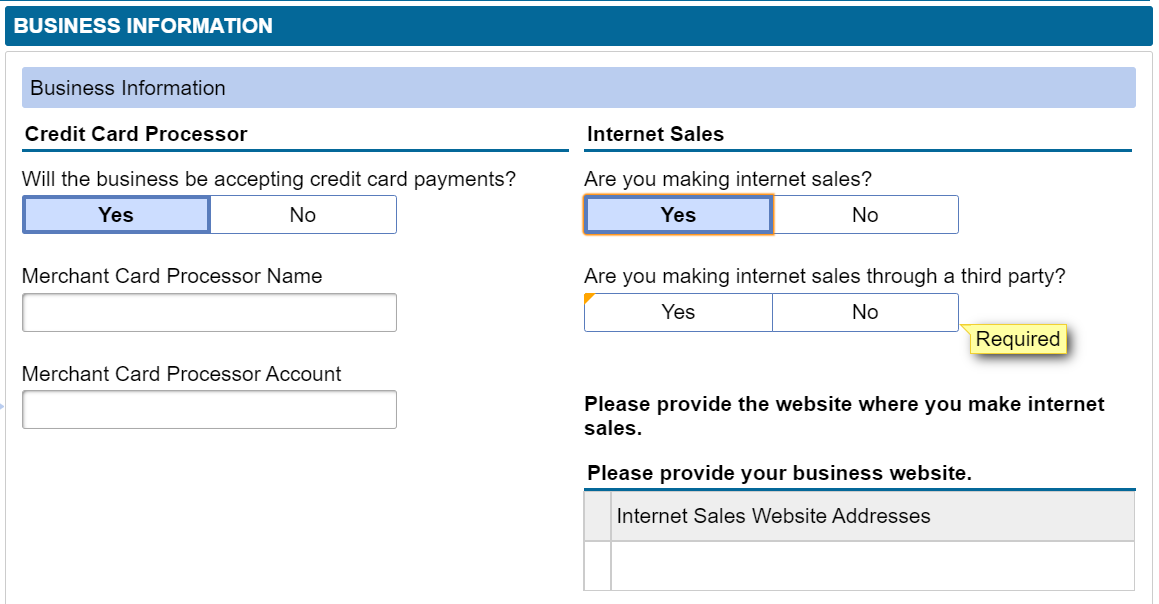Click the yellow Required tooltip
This screenshot has height=604, width=1159.
(1018, 339)
